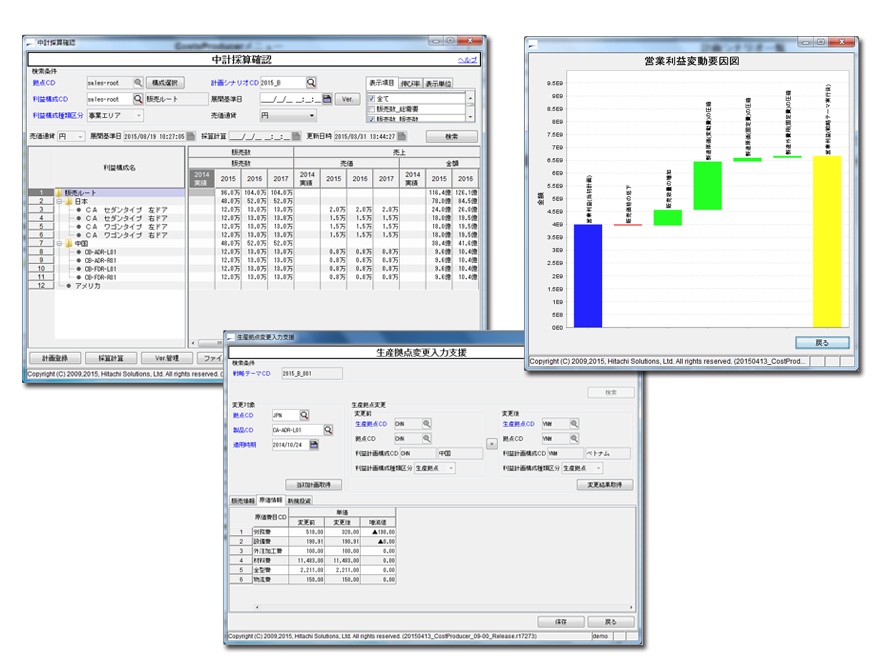Click the blue bar in the 営業利益変動要因図 chart
Viewport: 882px width, 662px height.
pyautogui.click(x=588, y=276)
